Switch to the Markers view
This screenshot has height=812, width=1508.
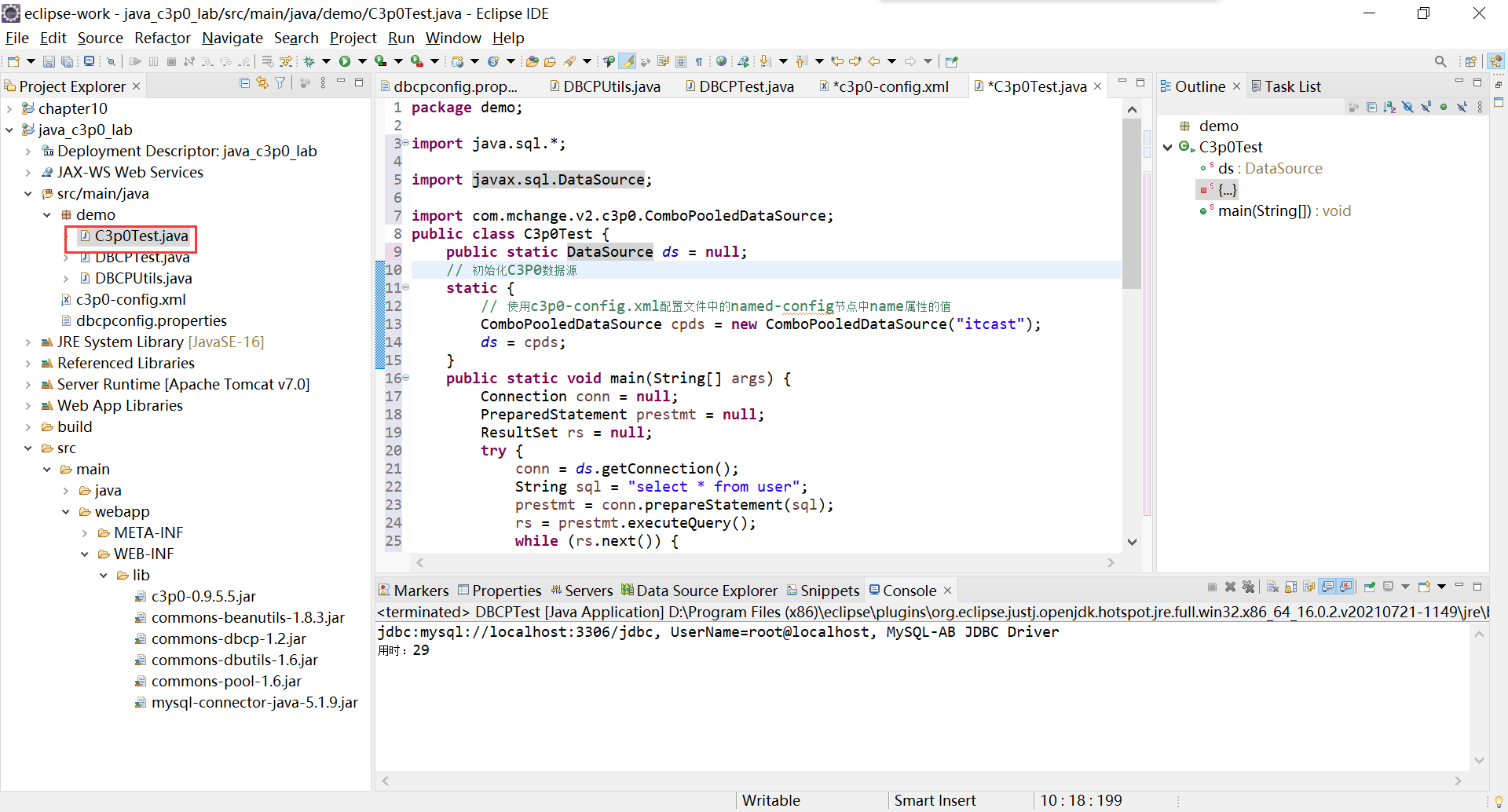(x=420, y=590)
